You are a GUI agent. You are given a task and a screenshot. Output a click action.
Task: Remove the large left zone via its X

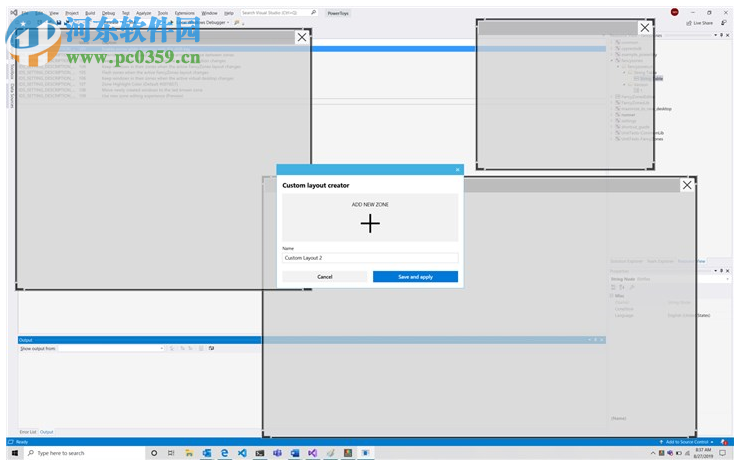coord(302,37)
